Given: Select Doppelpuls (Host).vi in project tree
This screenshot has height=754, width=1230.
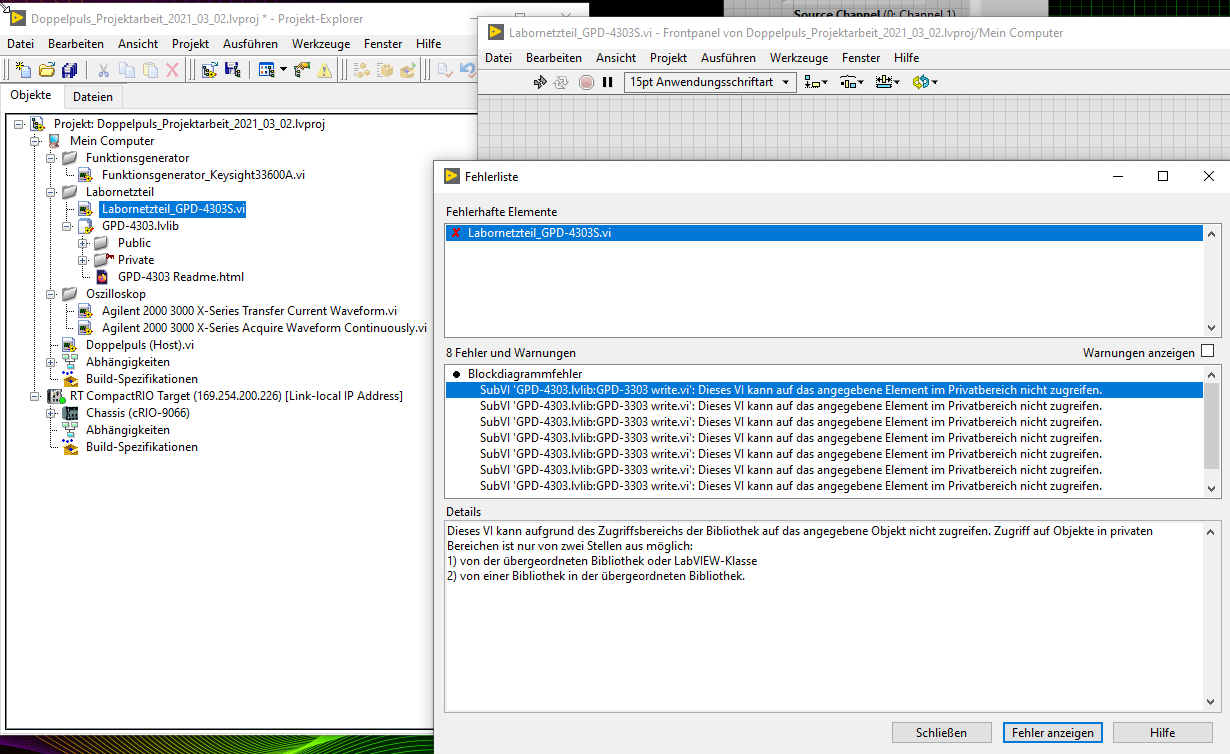Looking at the screenshot, I should coord(140,345).
